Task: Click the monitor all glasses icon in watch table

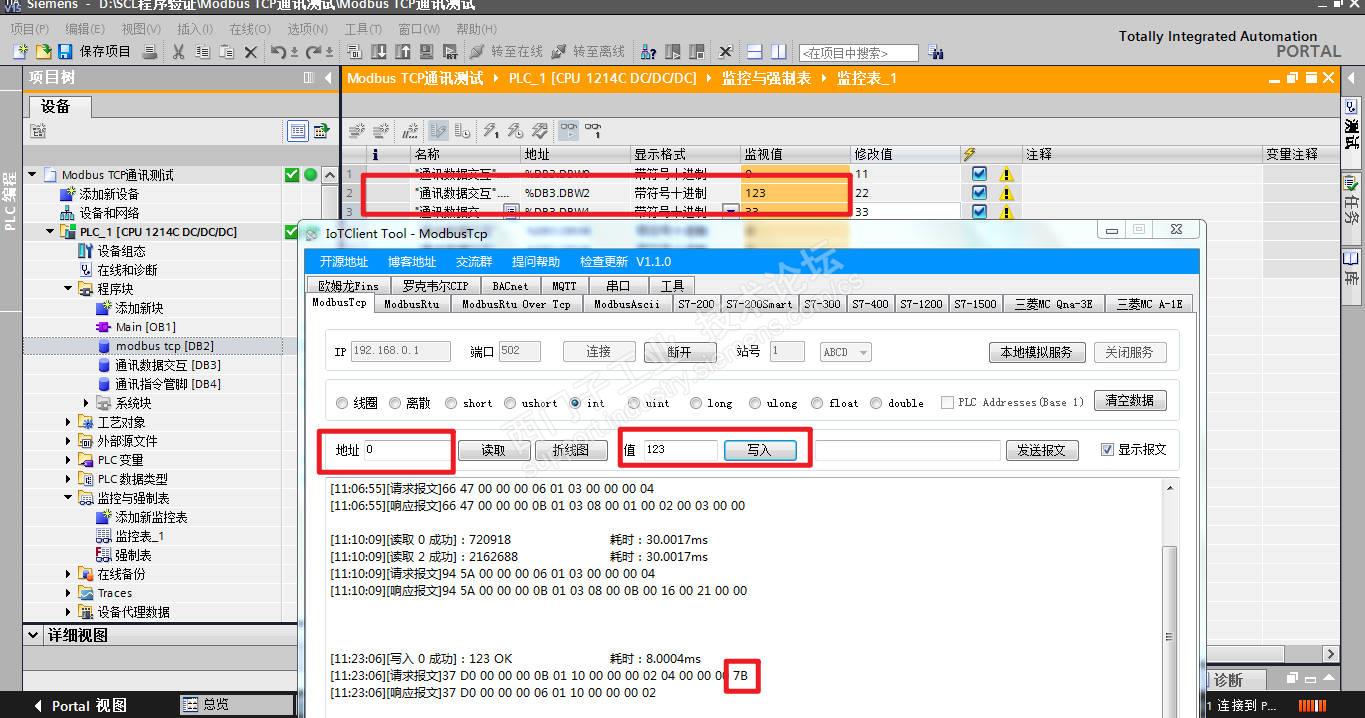Action: 568,130
